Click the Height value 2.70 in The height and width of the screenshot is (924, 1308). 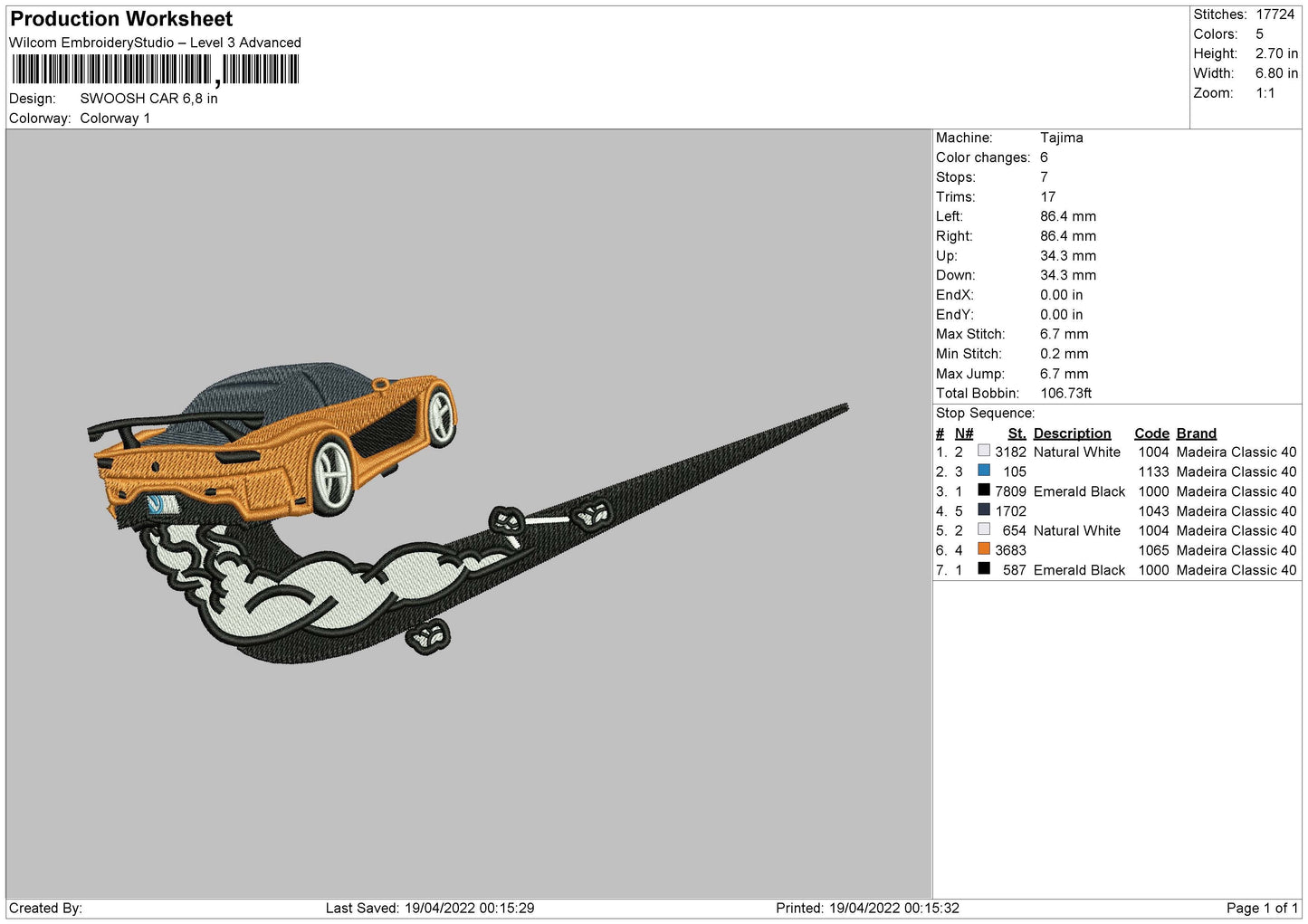click(1276, 54)
